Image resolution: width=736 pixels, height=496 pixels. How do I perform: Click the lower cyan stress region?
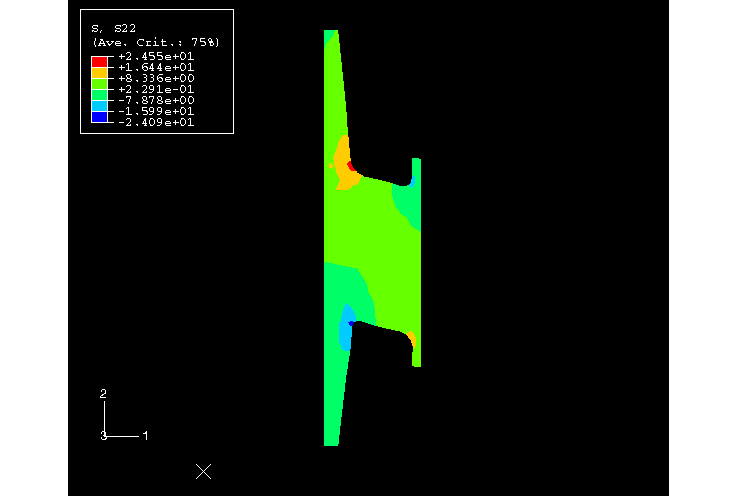[x=345, y=328]
